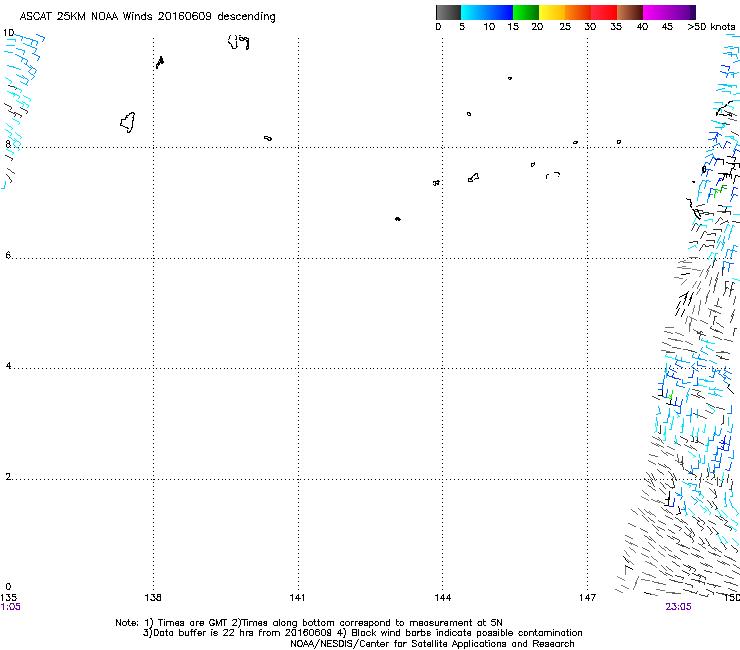
Task: Click the purple time stamp '23:05'
Action: click(x=678, y=607)
